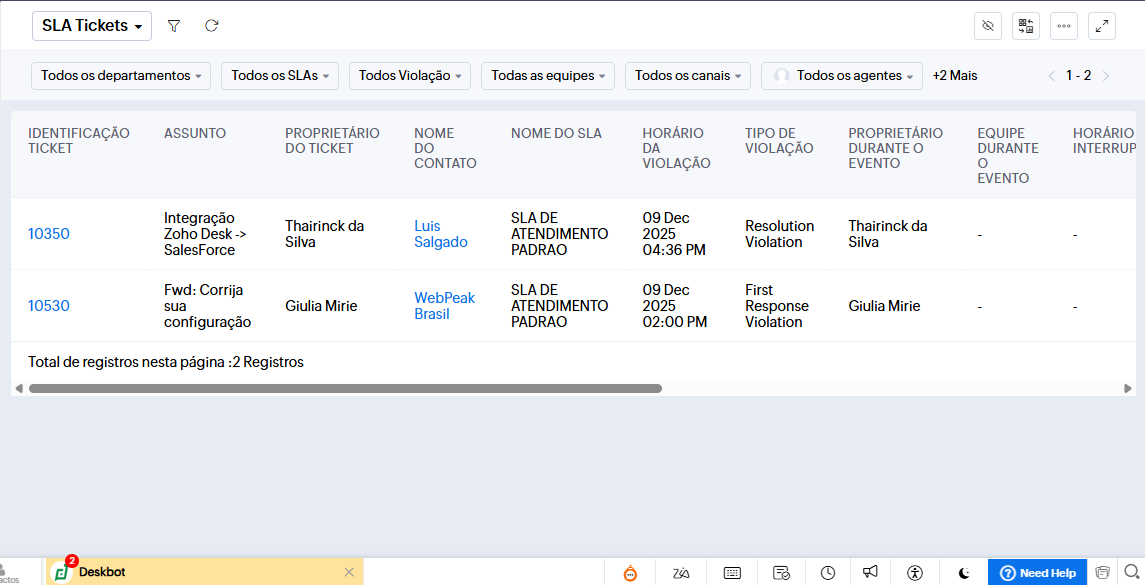
Task: Click the Need Help button
Action: pos(1038,573)
